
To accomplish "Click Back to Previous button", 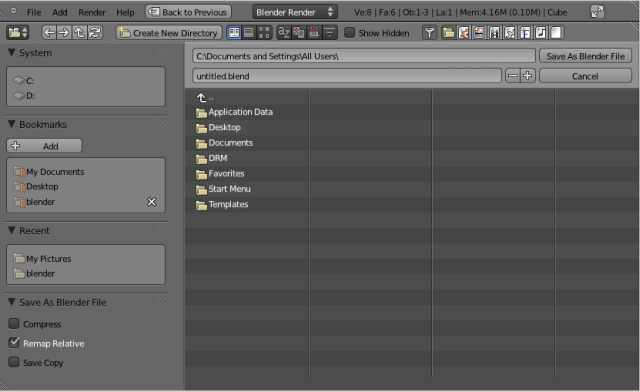I will [x=189, y=12].
